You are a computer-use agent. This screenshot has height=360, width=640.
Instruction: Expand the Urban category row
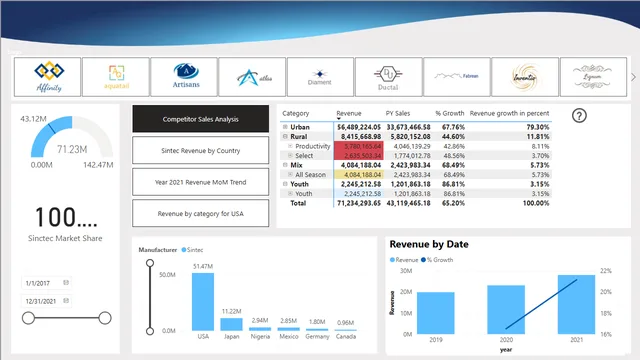tap(285, 127)
